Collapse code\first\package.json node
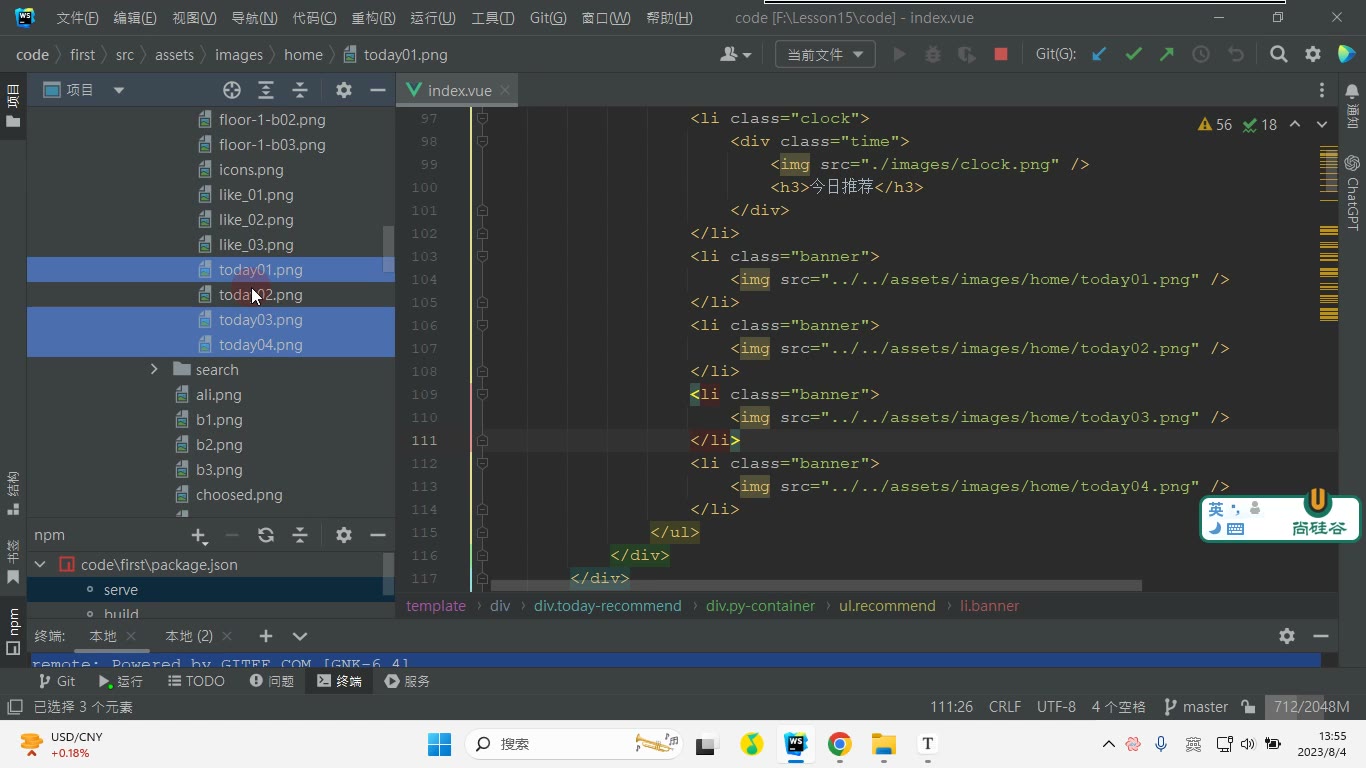 pos(40,565)
